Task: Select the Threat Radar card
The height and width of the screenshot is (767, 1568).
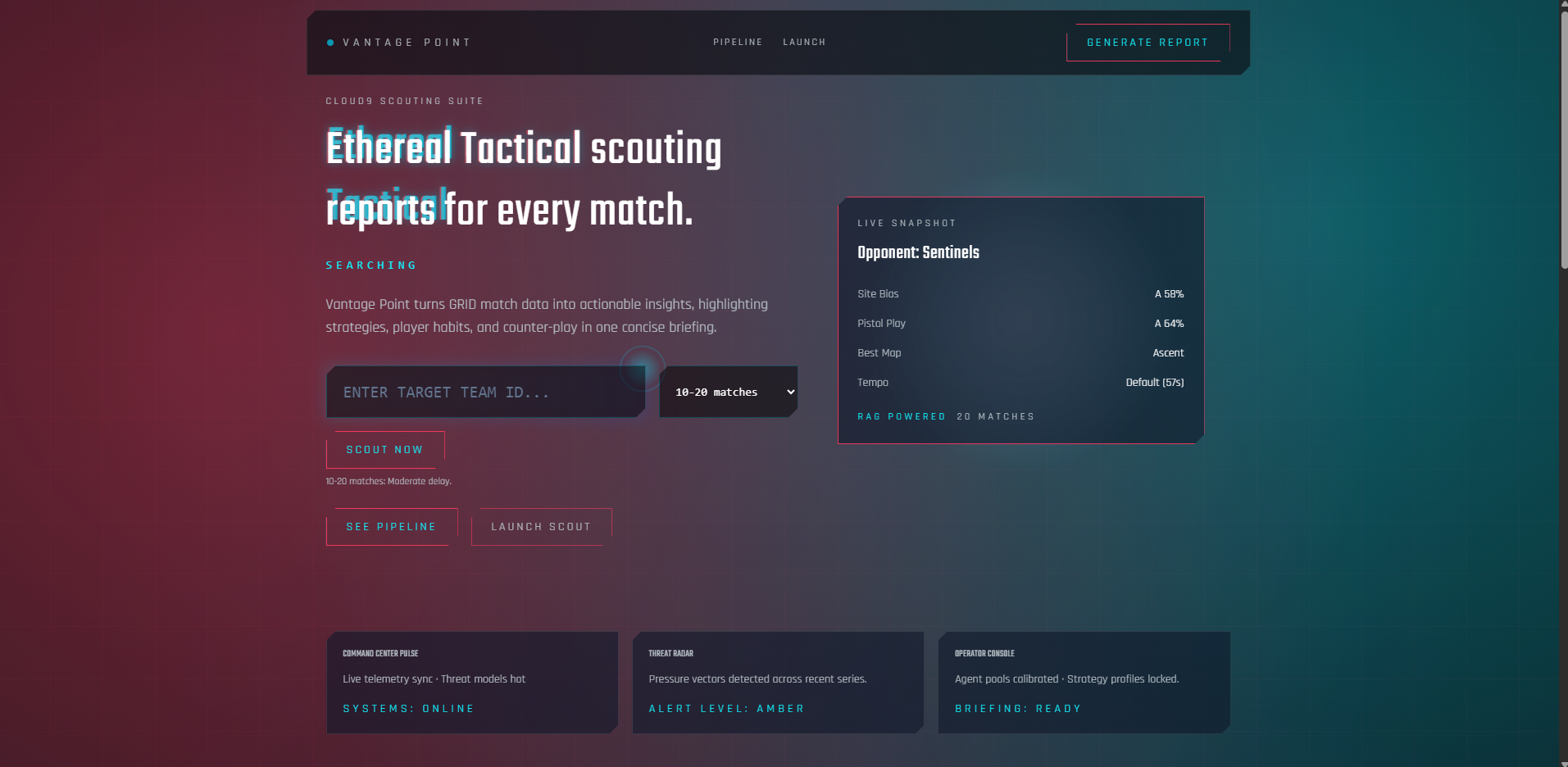Action: (778, 683)
